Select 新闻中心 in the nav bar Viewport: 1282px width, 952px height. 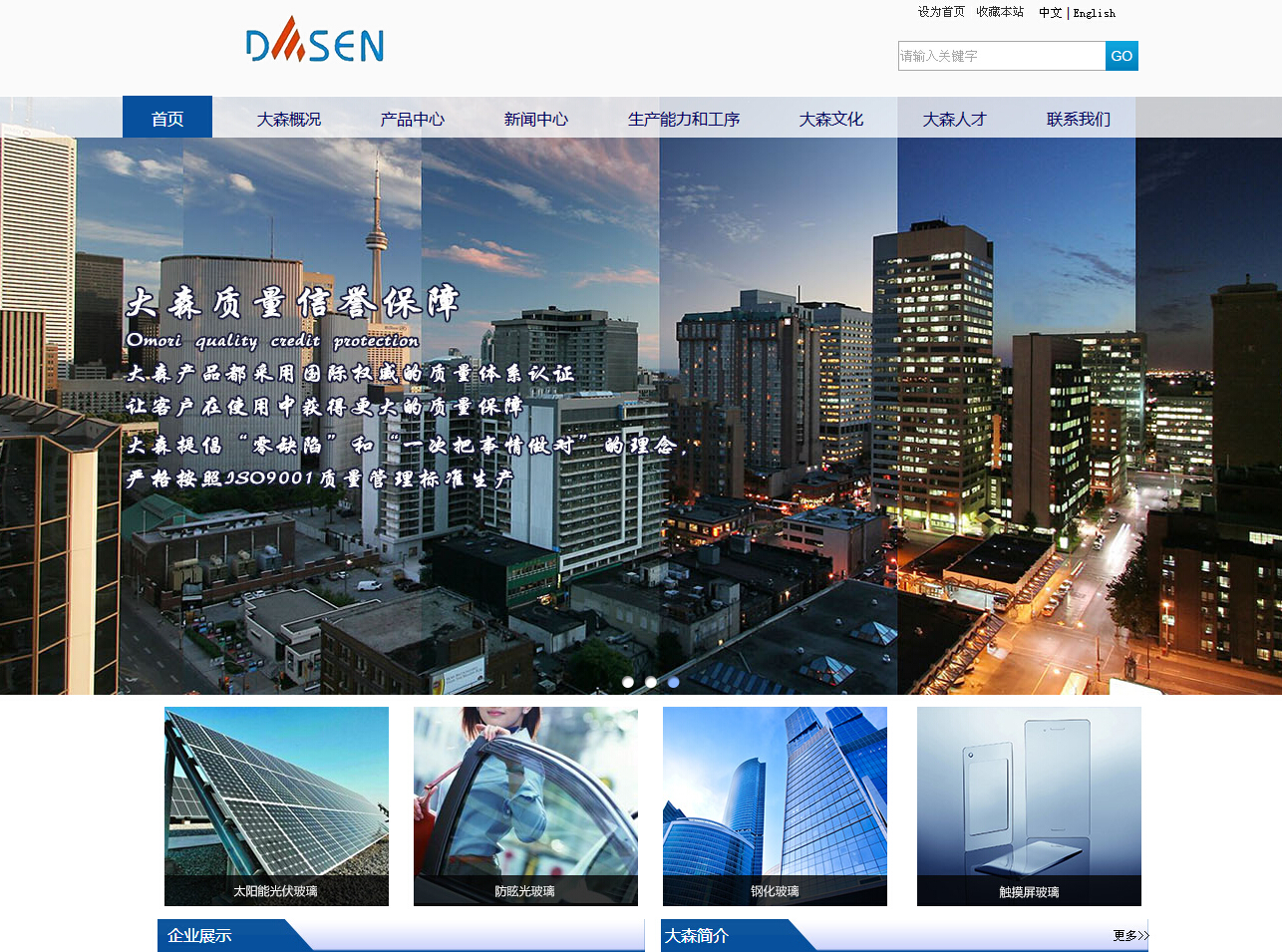pos(536,119)
